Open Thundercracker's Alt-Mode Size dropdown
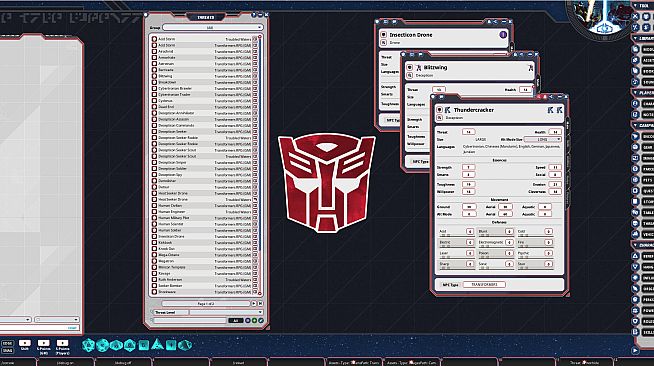Image resolution: width=654 pixels, height=366 pixels. pyautogui.click(x=543, y=139)
